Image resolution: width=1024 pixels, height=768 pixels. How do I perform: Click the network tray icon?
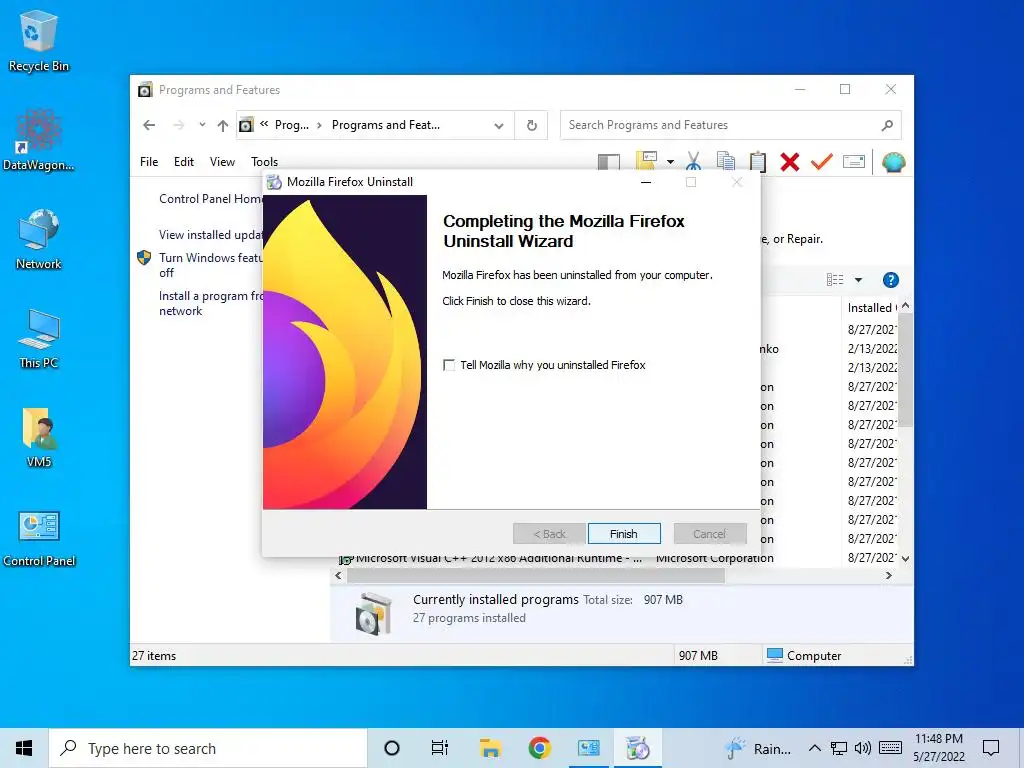pos(839,748)
